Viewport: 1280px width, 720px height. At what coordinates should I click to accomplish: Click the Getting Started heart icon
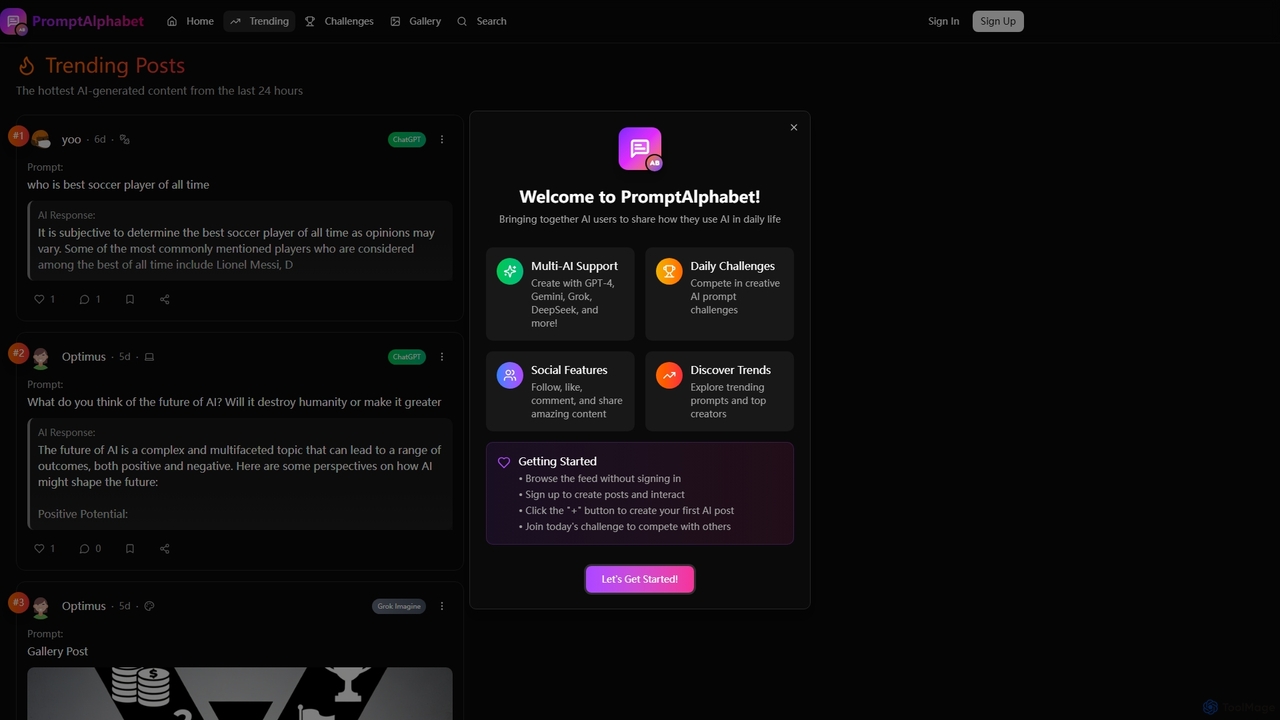(504, 462)
